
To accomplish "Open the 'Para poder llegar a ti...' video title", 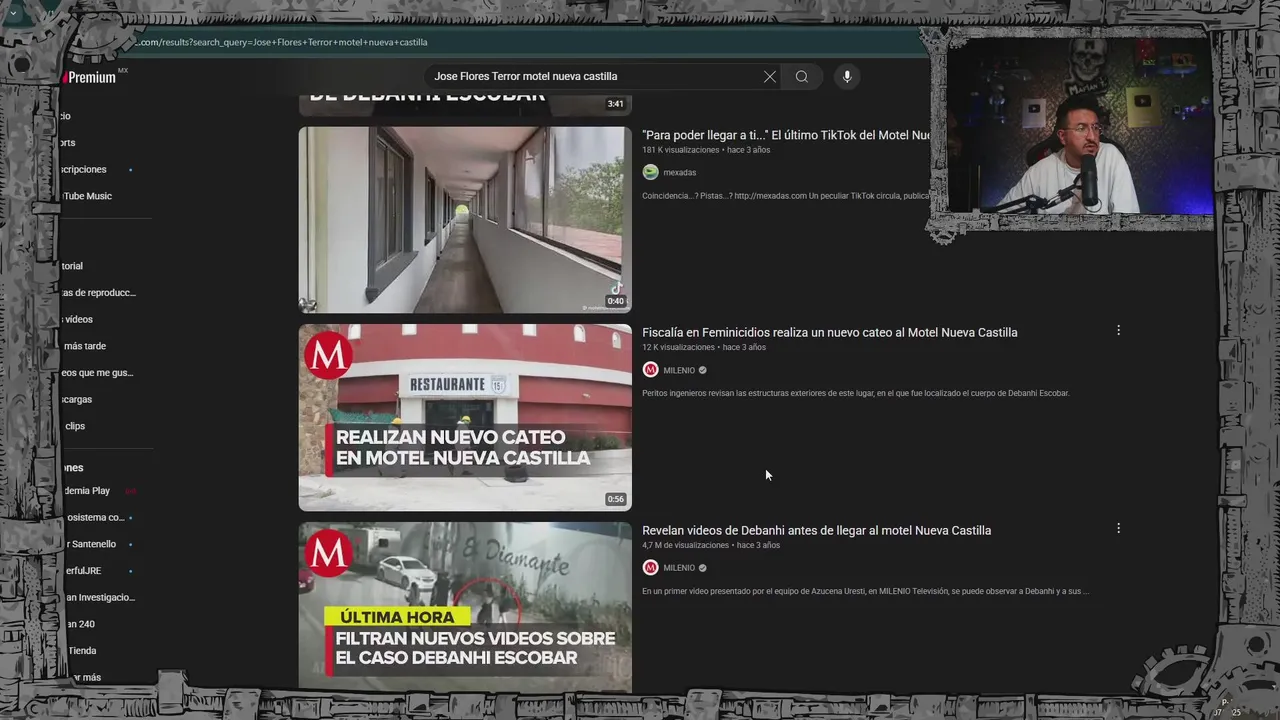I will point(786,135).
